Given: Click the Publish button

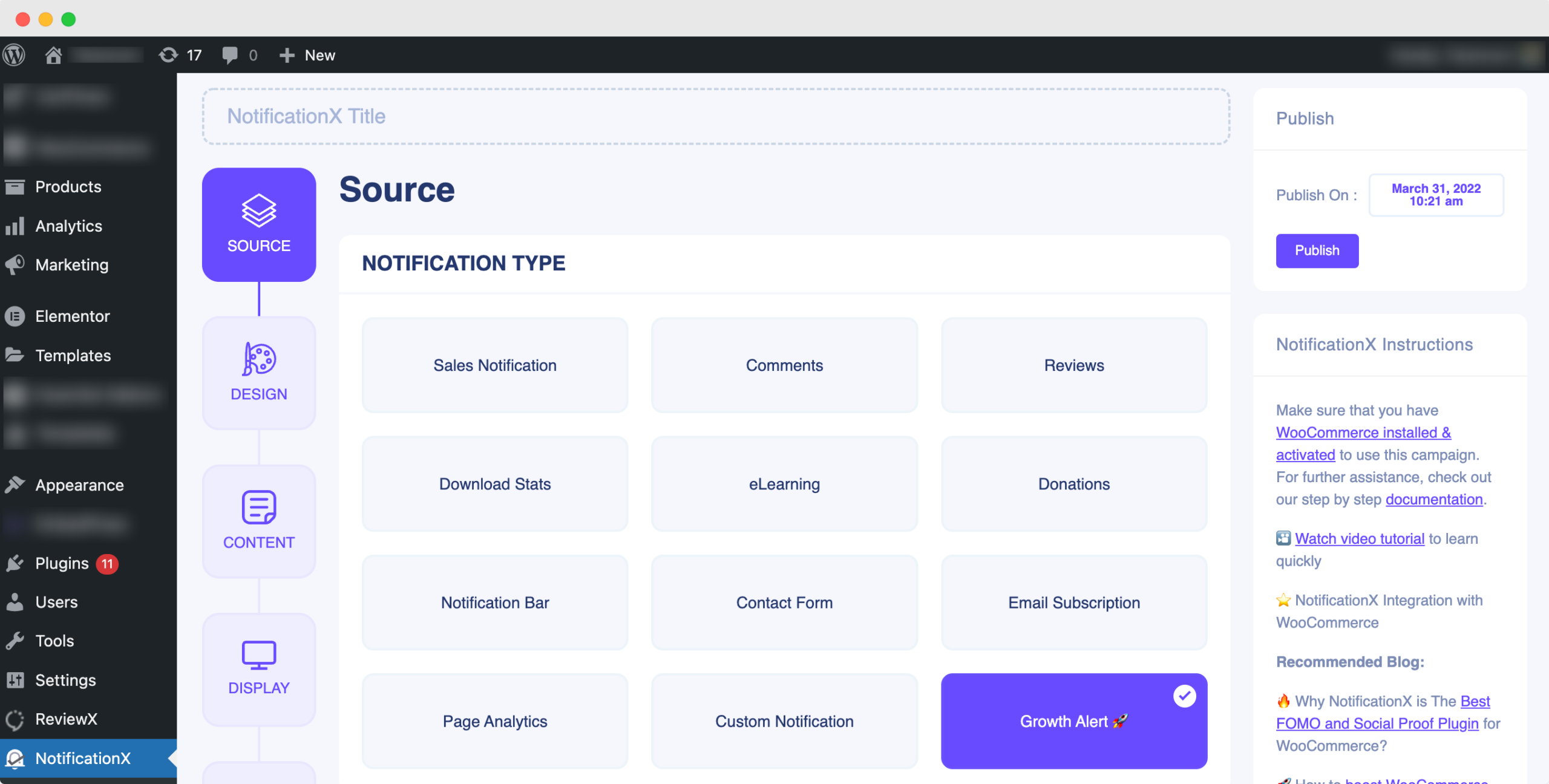Looking at the screenshot, I should click(1317, 251).
